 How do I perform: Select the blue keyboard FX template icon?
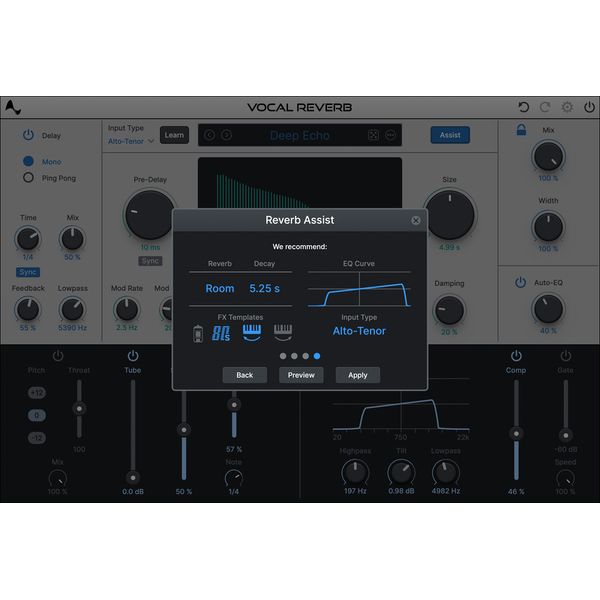click(x=252, y=333)
